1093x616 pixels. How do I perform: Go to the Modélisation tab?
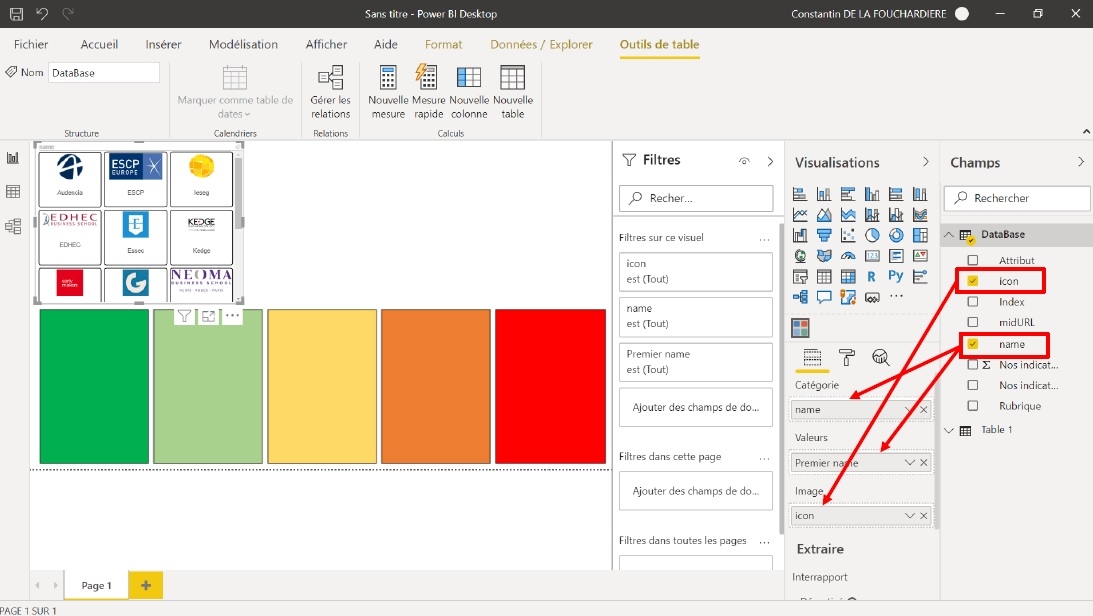click(243, 44)
